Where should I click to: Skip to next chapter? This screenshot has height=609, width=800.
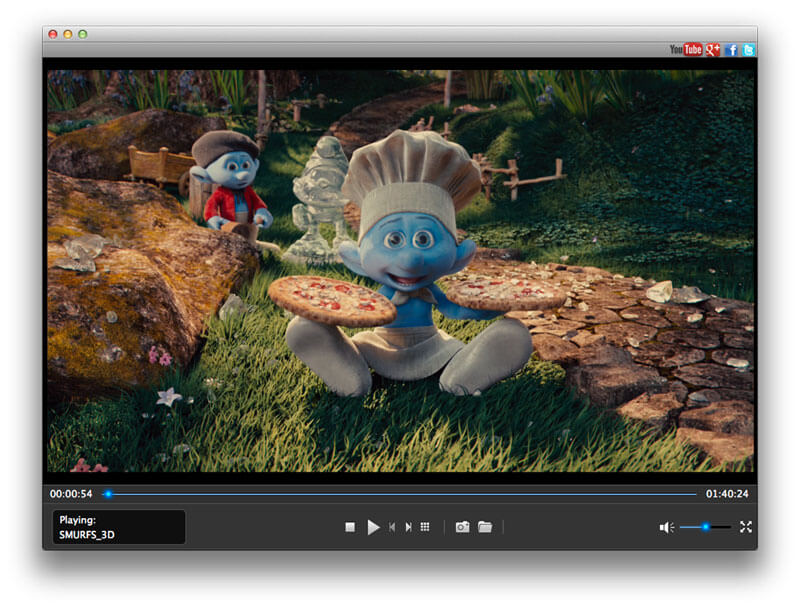[x=408, y=527]
